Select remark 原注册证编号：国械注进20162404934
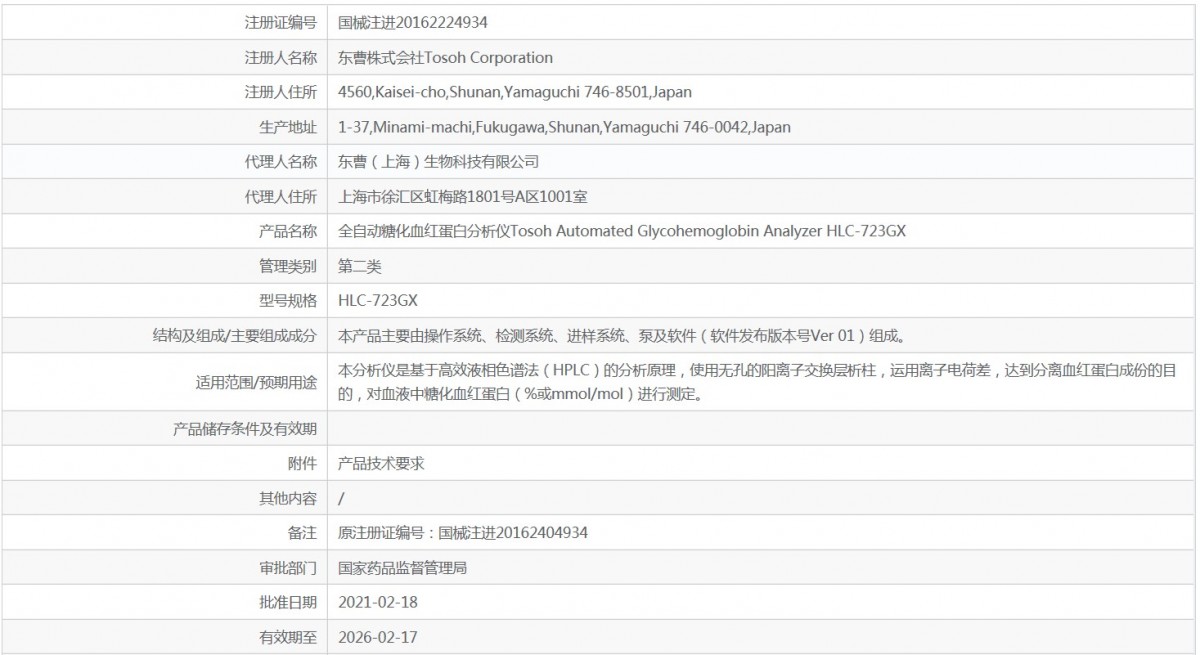The height and width of the screenshot is (655, 1200). (x=463, y=533)
